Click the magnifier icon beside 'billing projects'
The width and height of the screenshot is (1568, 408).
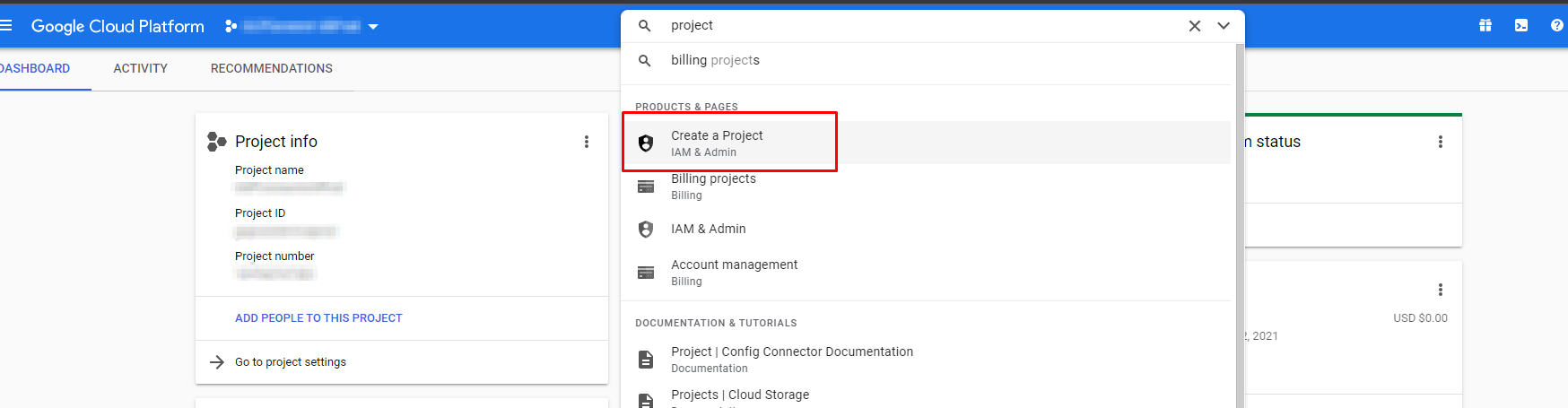pos(644,60)
